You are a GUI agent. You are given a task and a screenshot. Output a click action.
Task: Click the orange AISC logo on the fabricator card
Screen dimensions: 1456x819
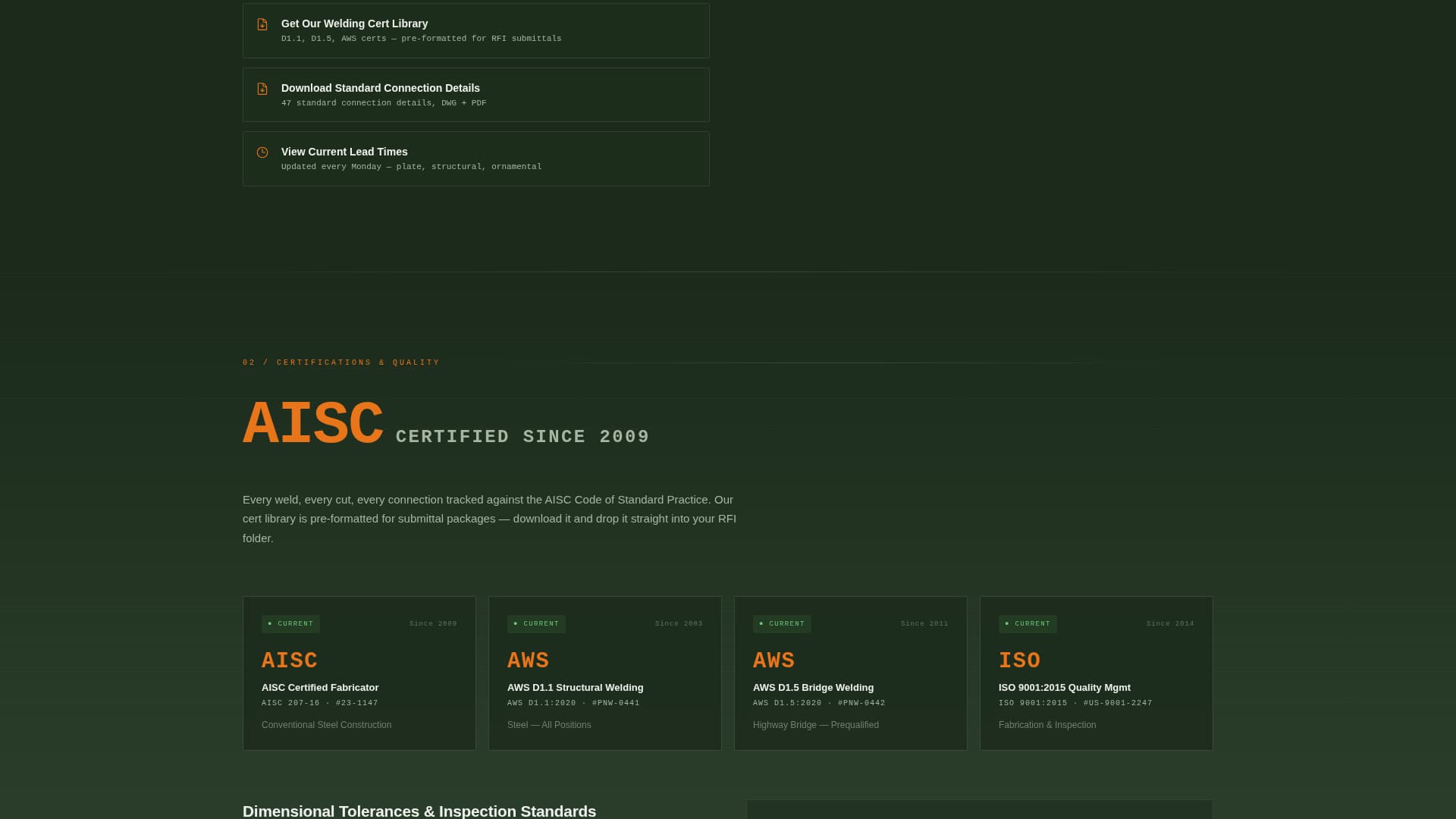(x=290, y=661)
